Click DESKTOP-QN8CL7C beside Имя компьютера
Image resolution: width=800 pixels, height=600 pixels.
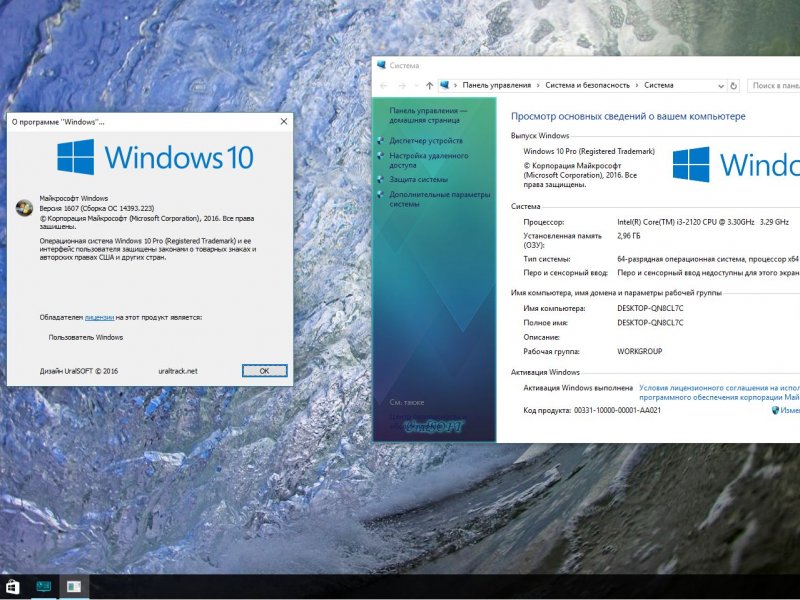tap(650, 308)
